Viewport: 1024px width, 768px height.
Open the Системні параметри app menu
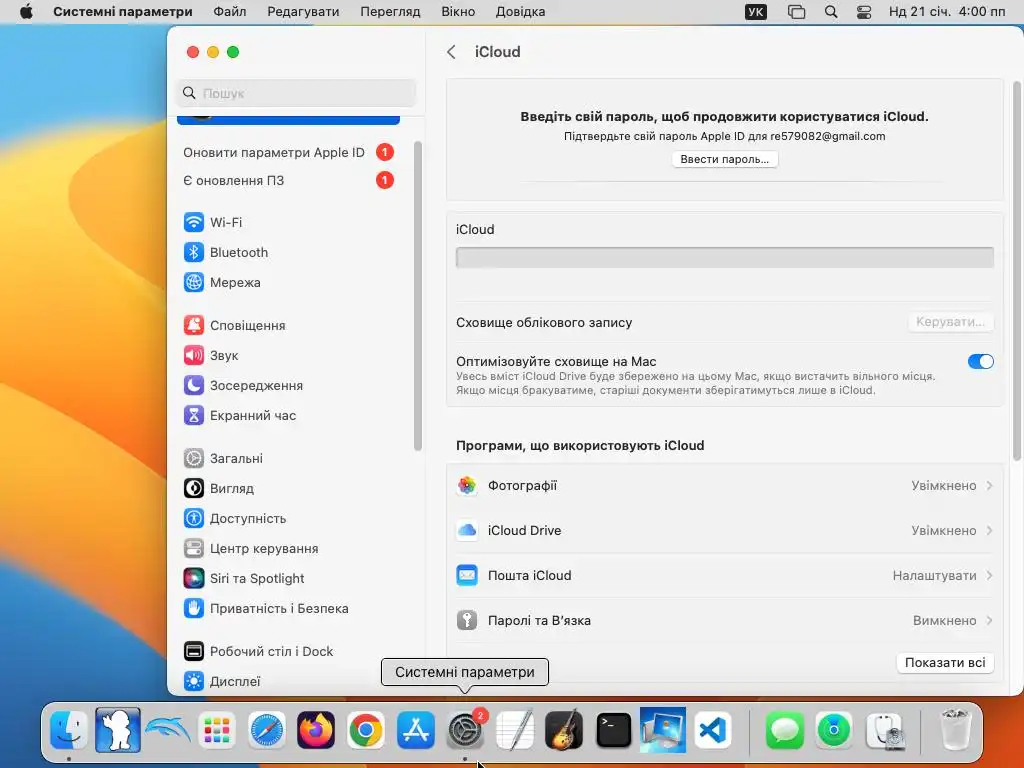pos(123,12)
